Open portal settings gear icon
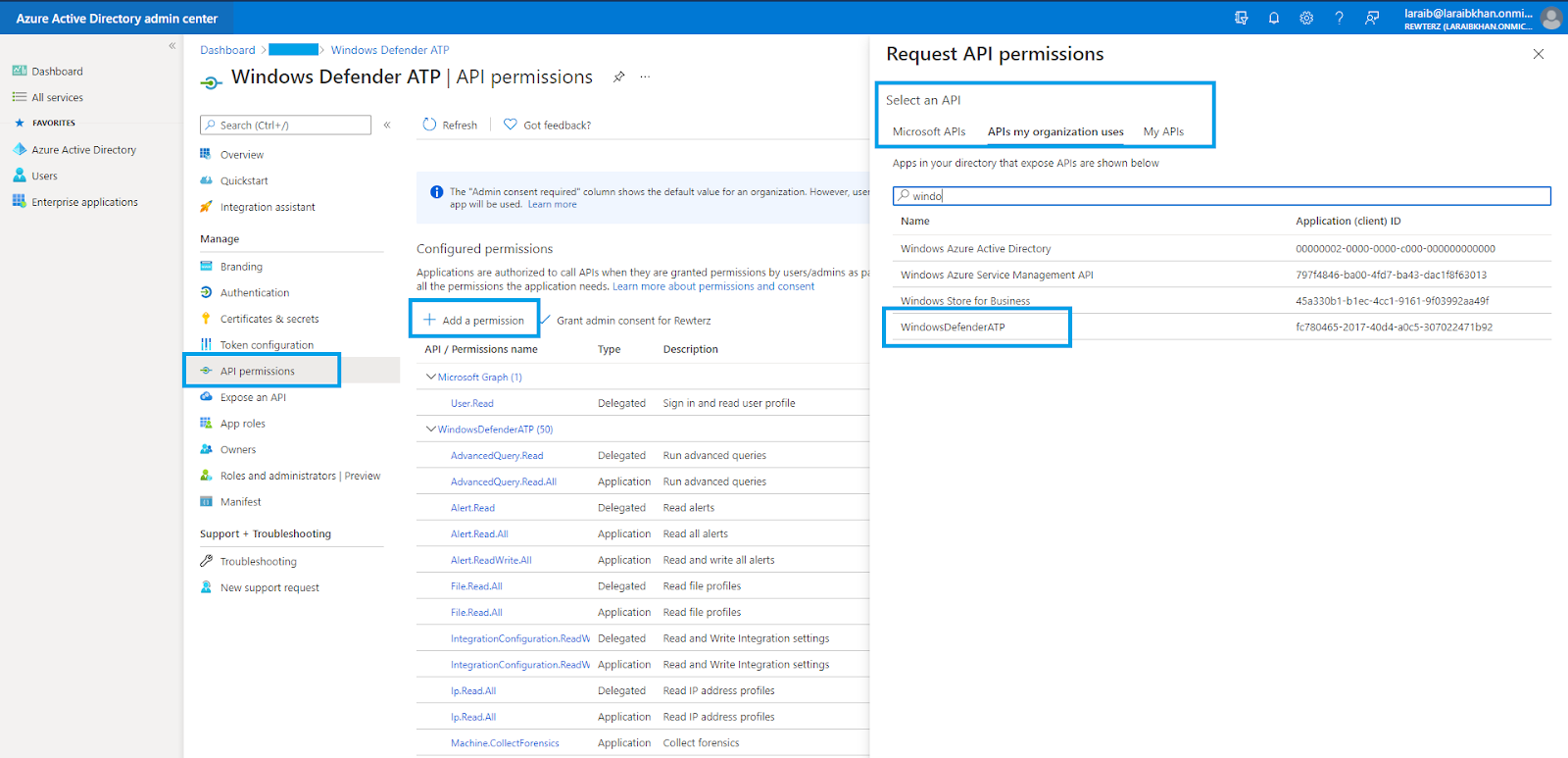The height and width of the screenshot is (758, 1568). pos(1306,18)
